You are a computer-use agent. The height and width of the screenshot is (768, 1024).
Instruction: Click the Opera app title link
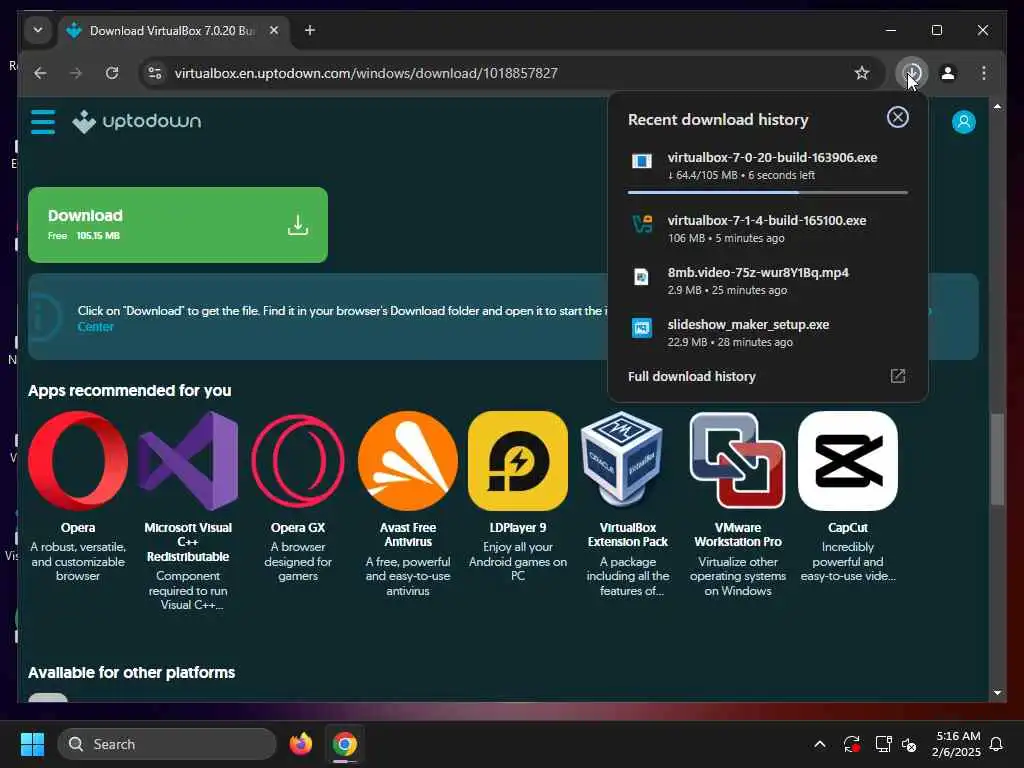tap(78, 528)
